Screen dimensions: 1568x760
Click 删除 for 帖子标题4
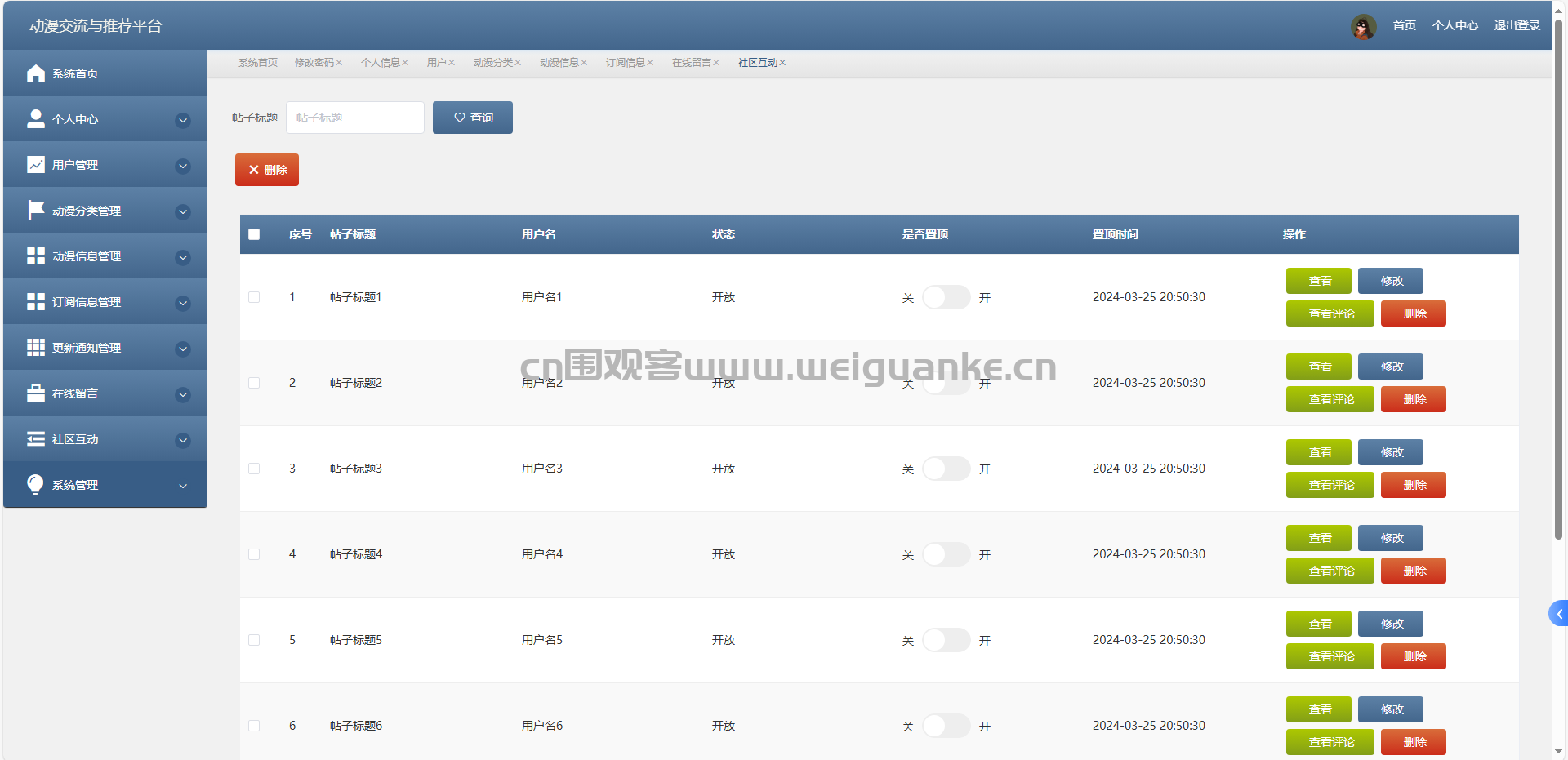point(1414,571)
